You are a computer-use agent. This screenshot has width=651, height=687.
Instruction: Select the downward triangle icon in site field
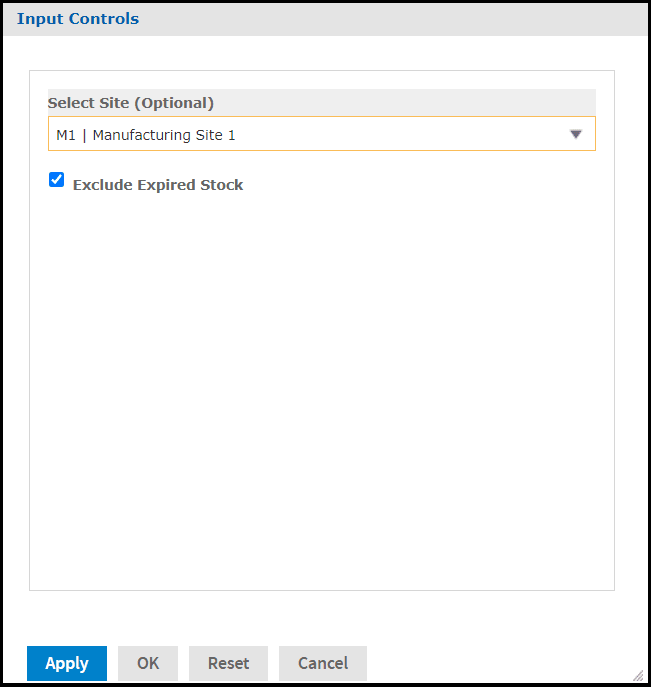(x=575, y=134)
